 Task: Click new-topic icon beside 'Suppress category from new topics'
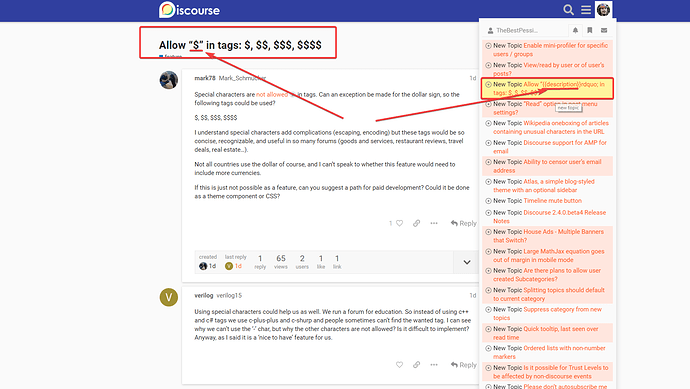[488, 310]
